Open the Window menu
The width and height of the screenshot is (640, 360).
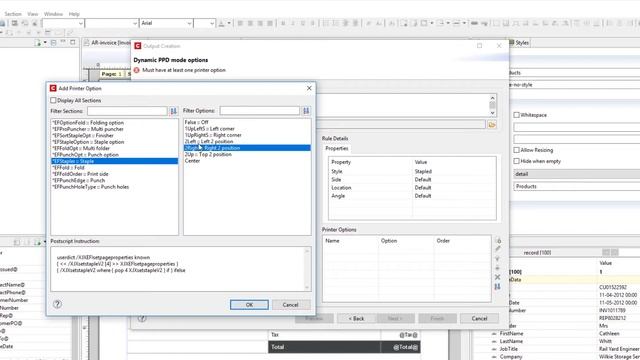53,14
